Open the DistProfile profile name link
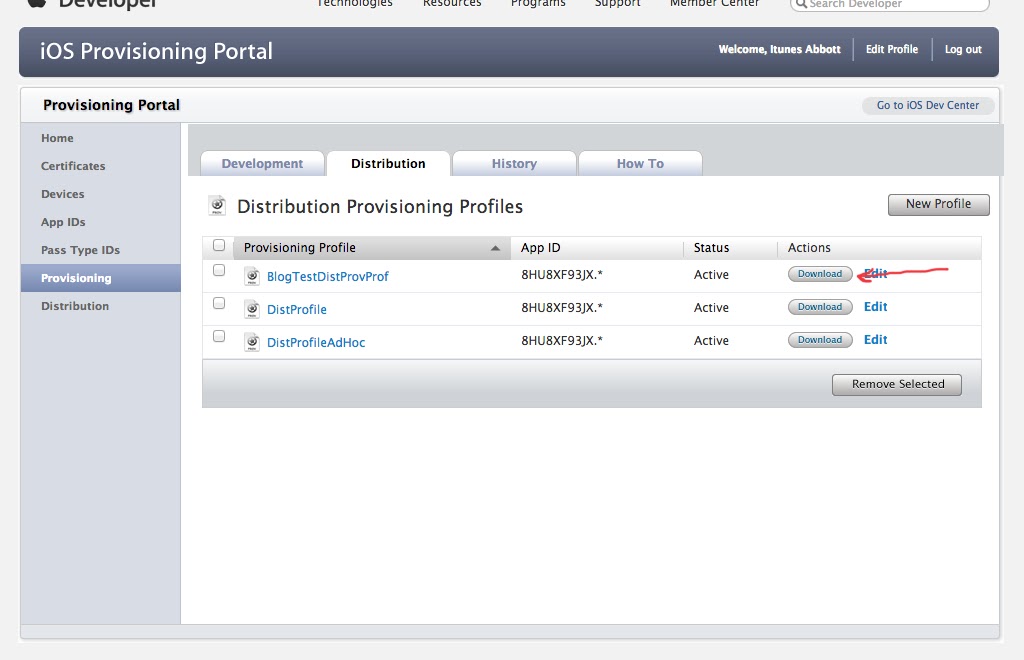Screen dimensions: 1024x660 point(296,309)
